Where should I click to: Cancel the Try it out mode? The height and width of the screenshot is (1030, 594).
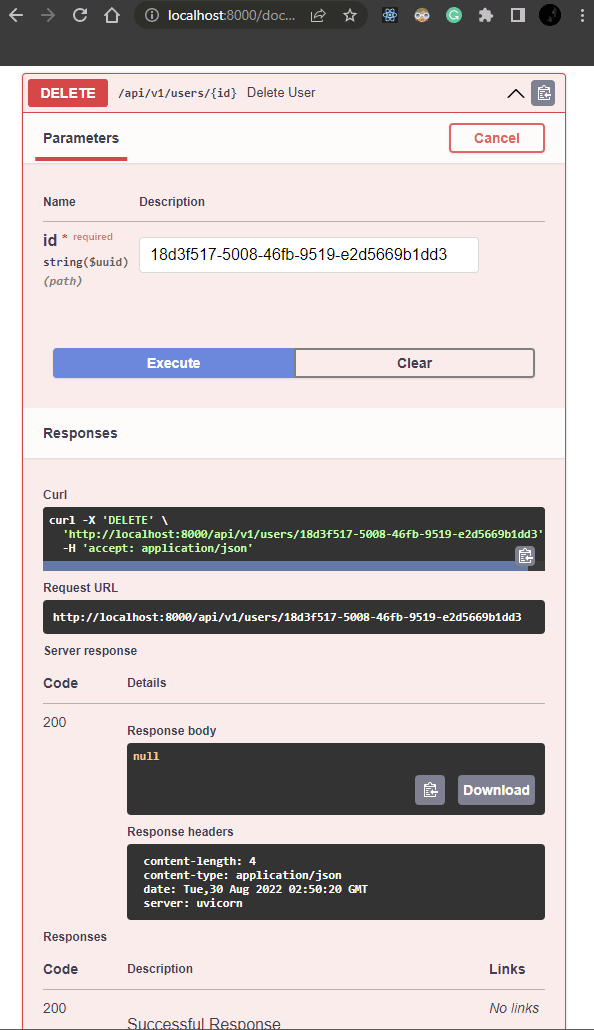(497, 138)
